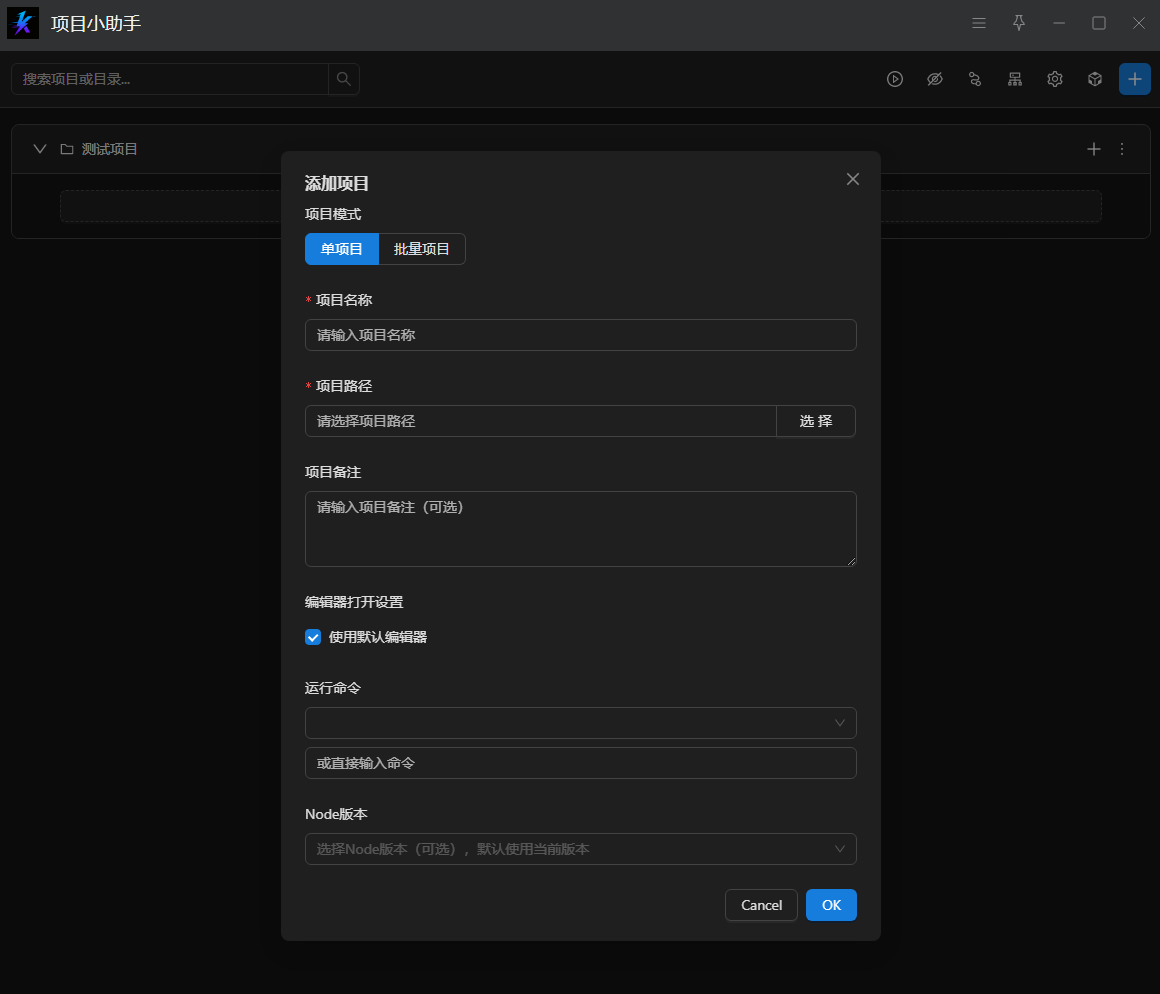This screenshot has width=1160, height=994.
Task: Click the 选择 path browse button
Action: click(x=816, y=421)
